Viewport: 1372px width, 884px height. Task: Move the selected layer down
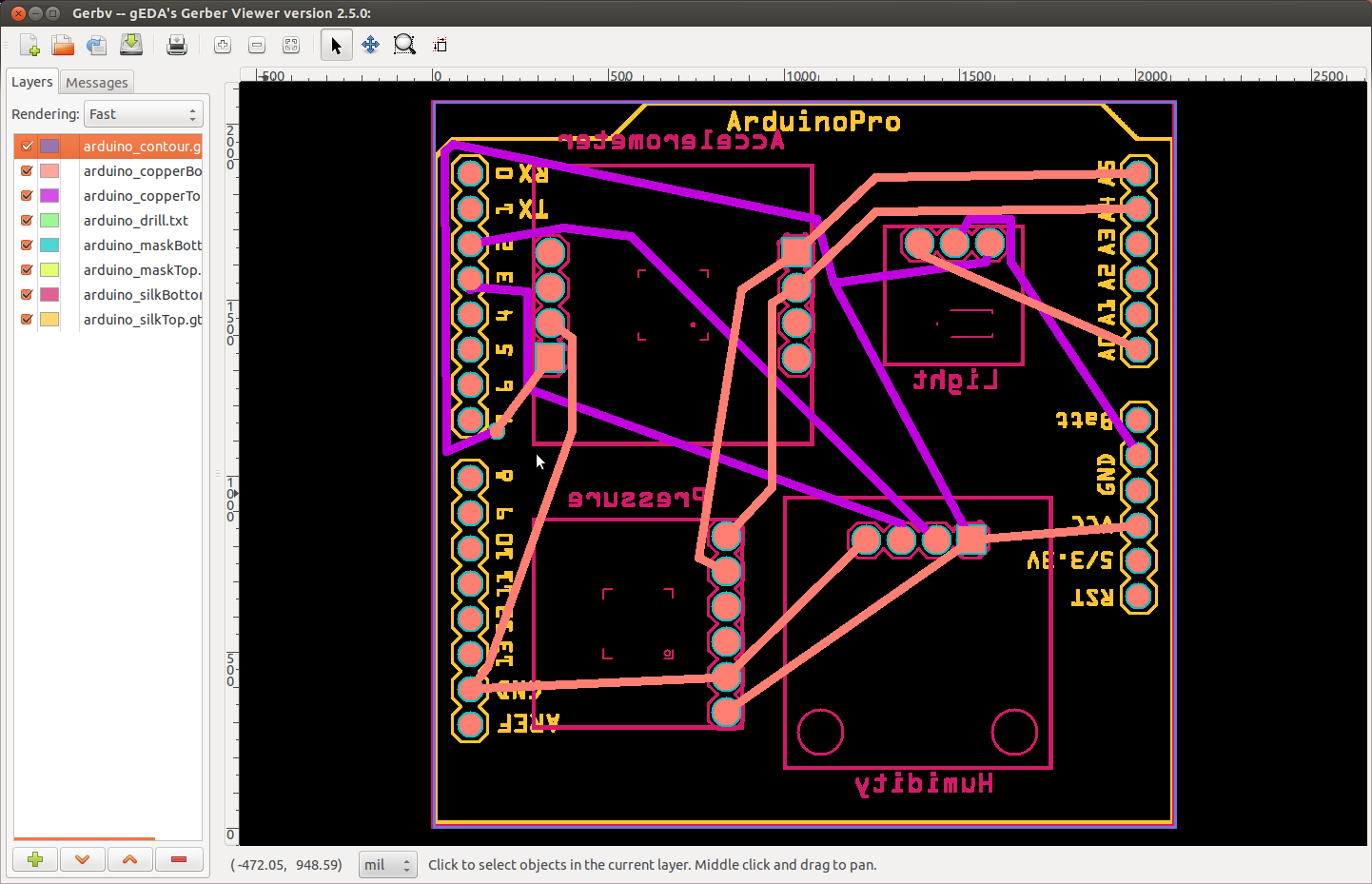click(83, 859)
